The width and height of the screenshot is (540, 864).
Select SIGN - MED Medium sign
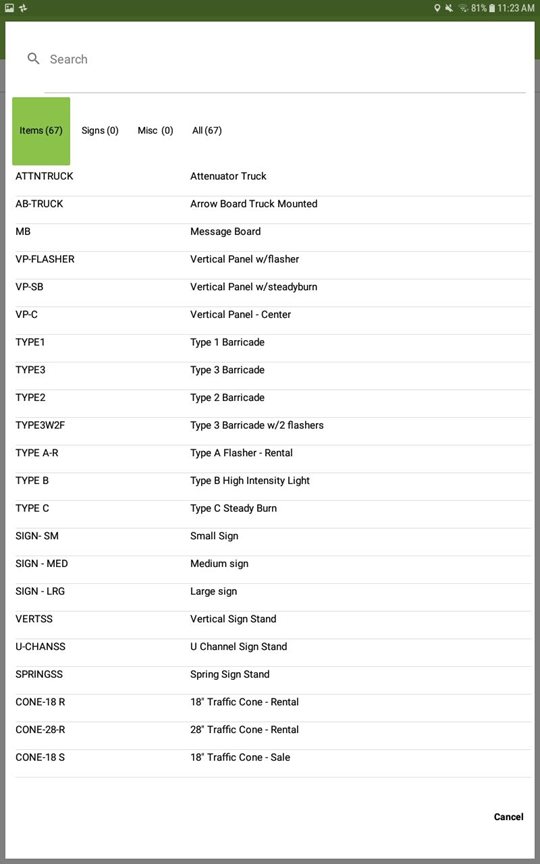tap(273, 564)
